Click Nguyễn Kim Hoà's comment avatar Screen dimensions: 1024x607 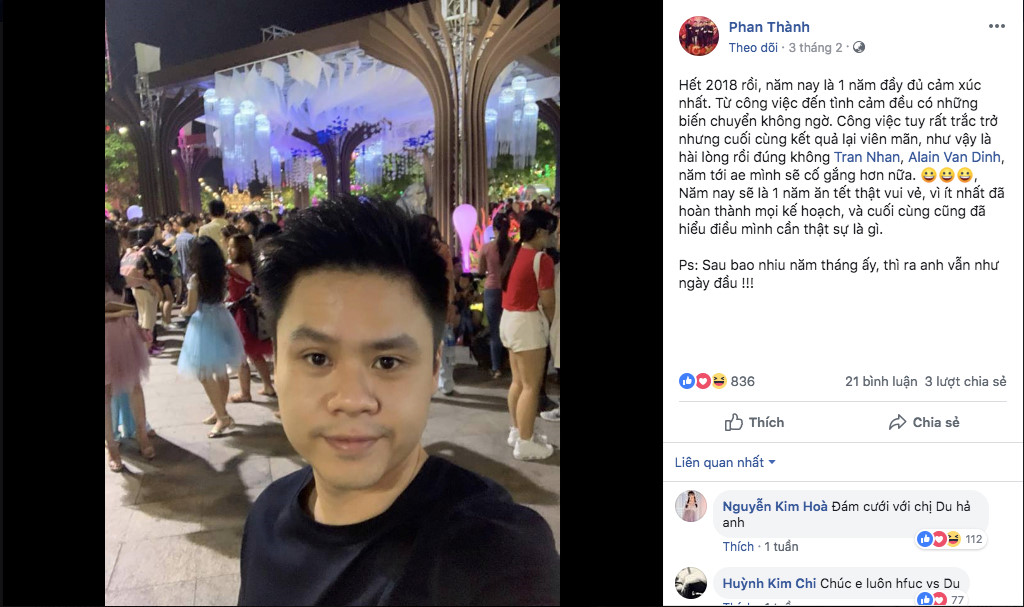(691, 506)
